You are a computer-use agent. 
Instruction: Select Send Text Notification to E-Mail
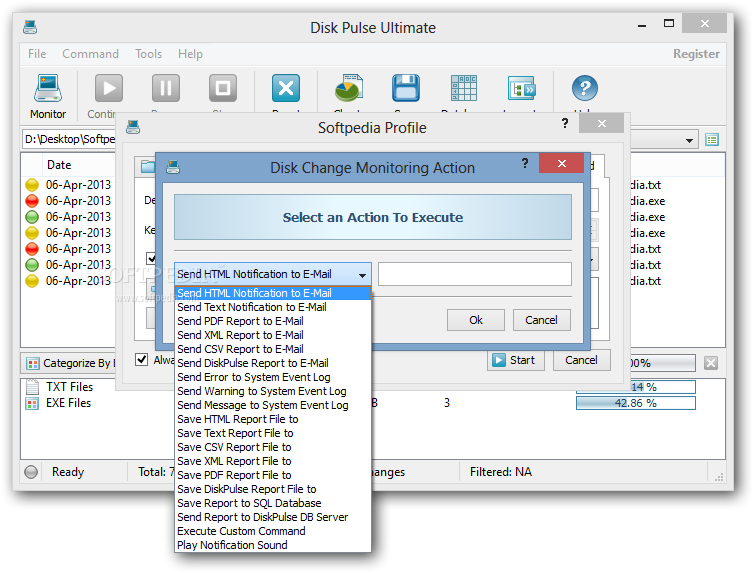(x=273, y=307)
